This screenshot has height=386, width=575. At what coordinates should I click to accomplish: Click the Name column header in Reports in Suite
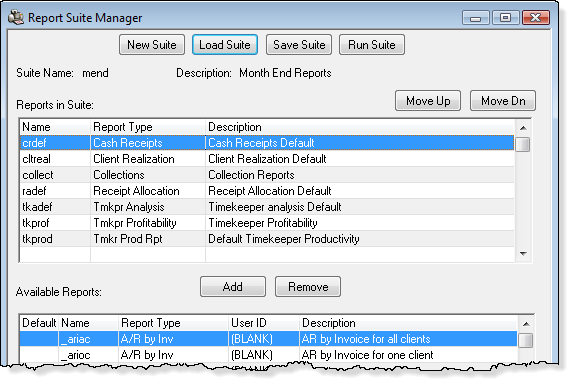point(55,127)
